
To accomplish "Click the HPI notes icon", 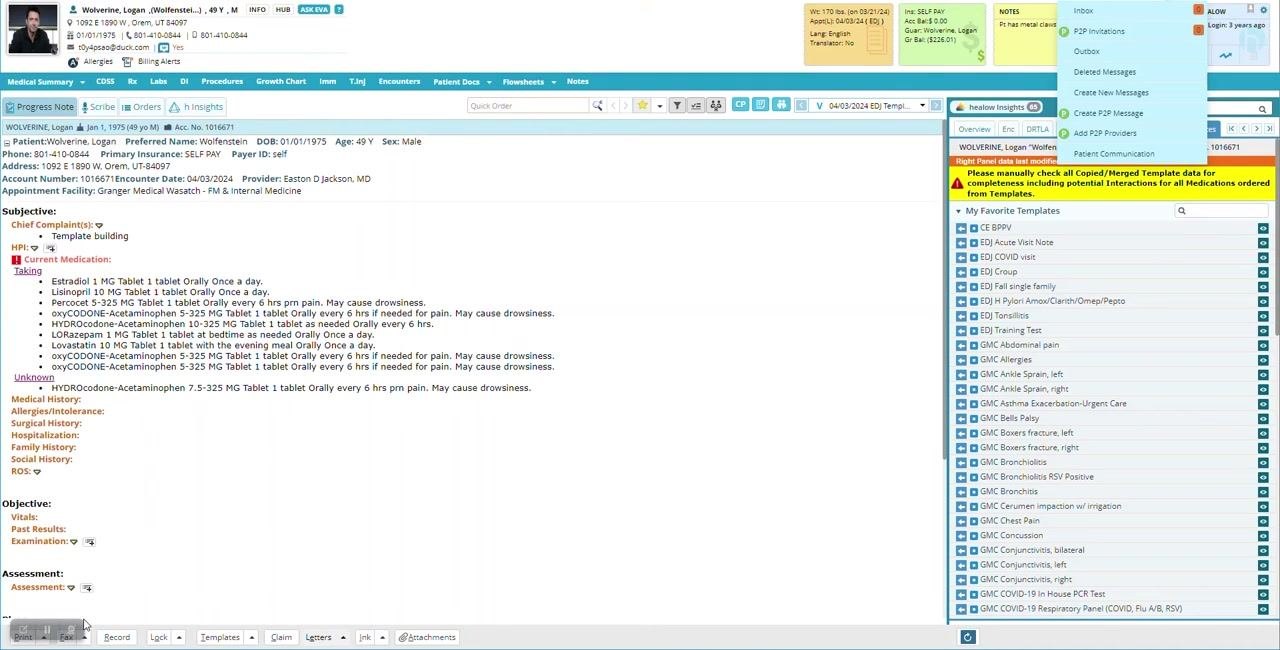I will pos(50,248).
